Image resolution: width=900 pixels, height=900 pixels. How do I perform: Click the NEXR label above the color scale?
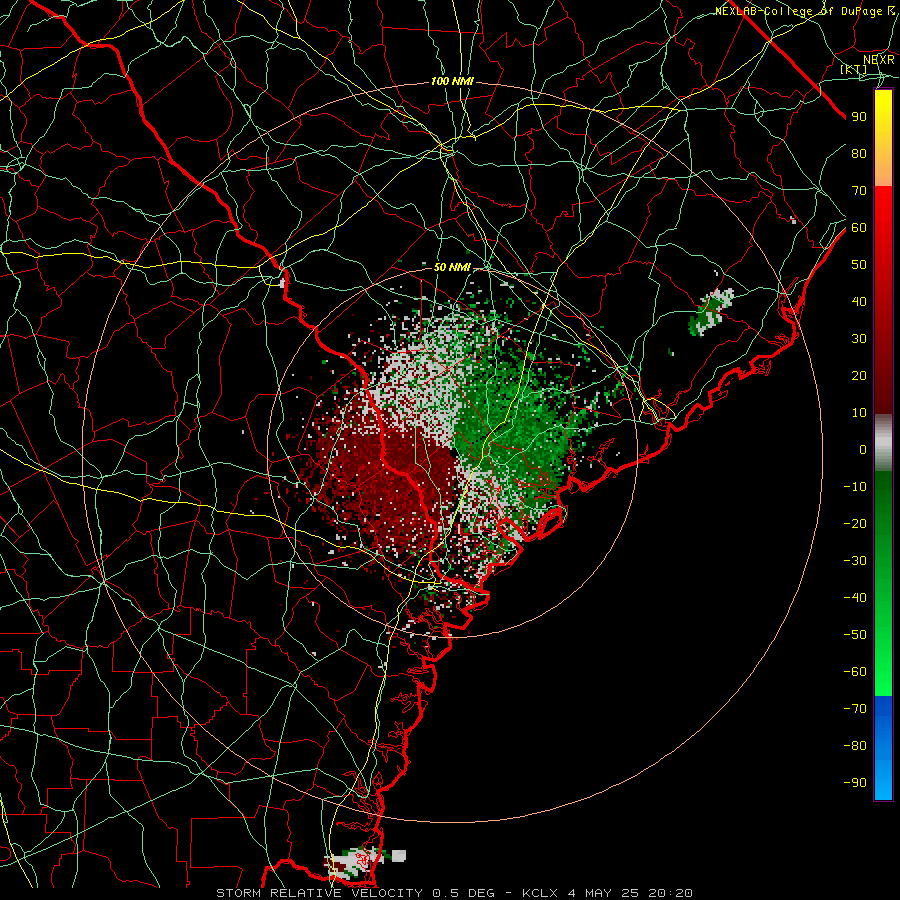pos(878,60)
